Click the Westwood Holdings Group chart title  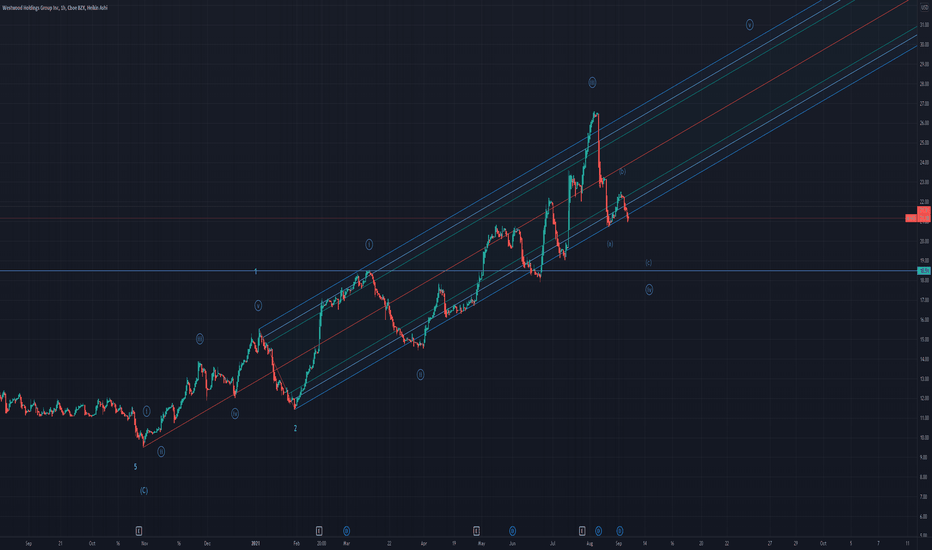(x=55, y=8)
